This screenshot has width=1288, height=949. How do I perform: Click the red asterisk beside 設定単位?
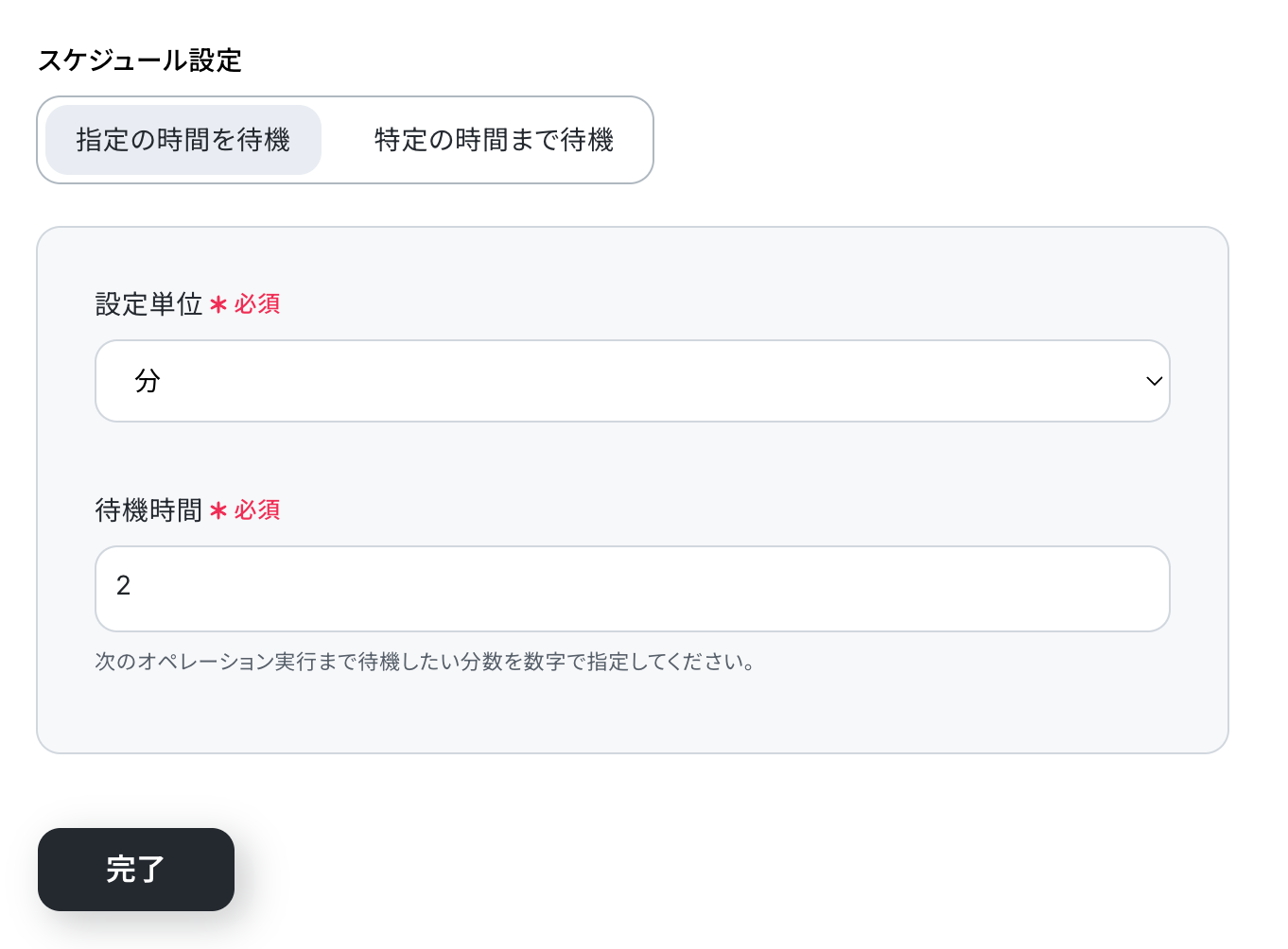218,305
